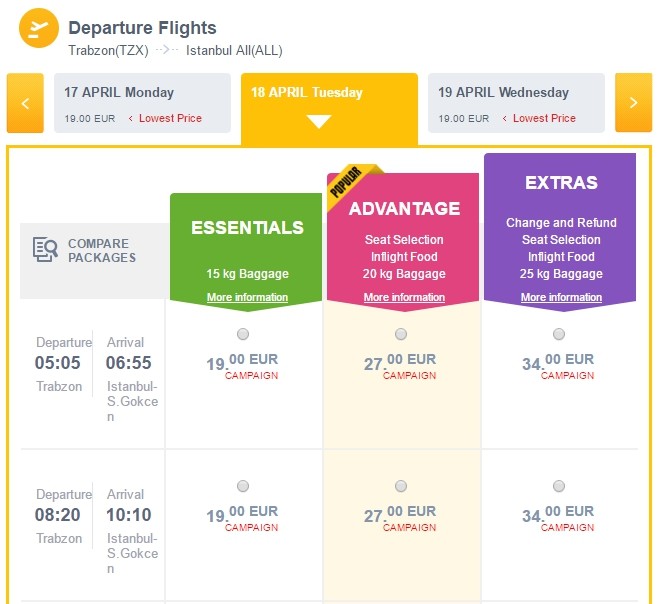Open More information under Extras
This screenshot has height=604, width=660.
561,297
